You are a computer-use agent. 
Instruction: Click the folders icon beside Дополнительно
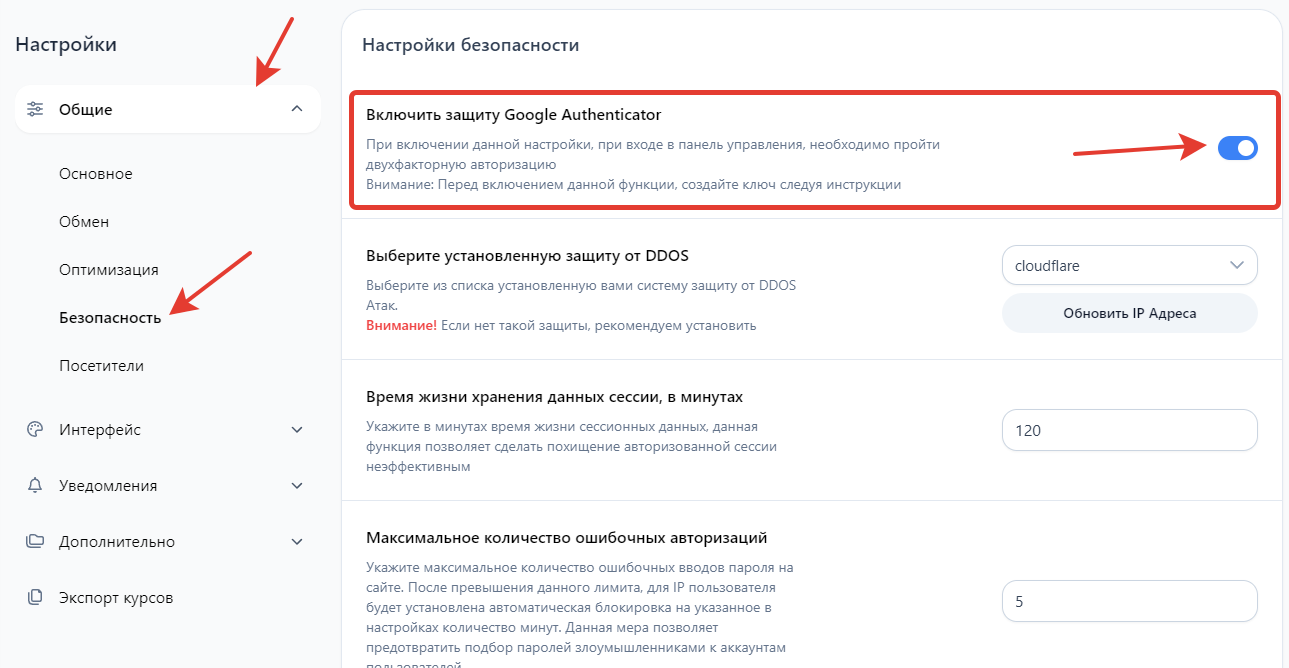35,542
